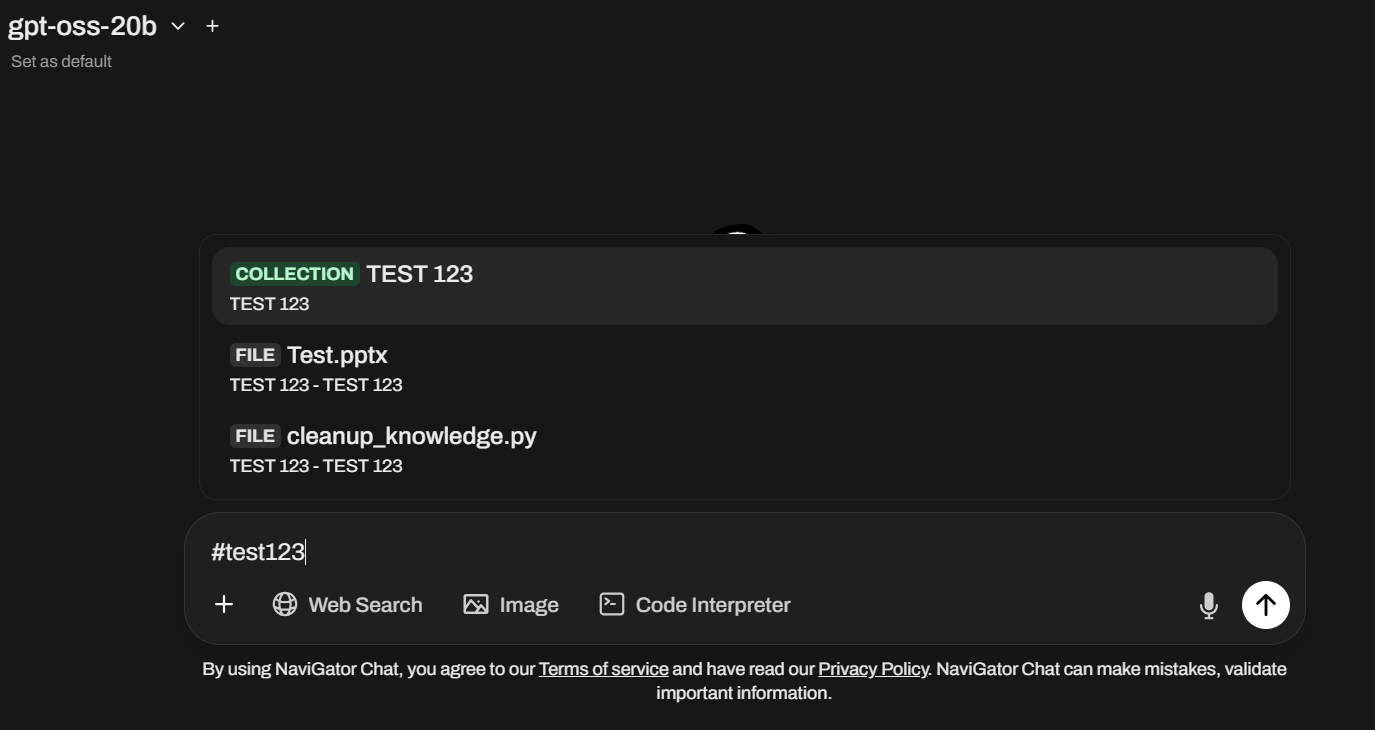Click the Image picture icon

pos(476,605)
